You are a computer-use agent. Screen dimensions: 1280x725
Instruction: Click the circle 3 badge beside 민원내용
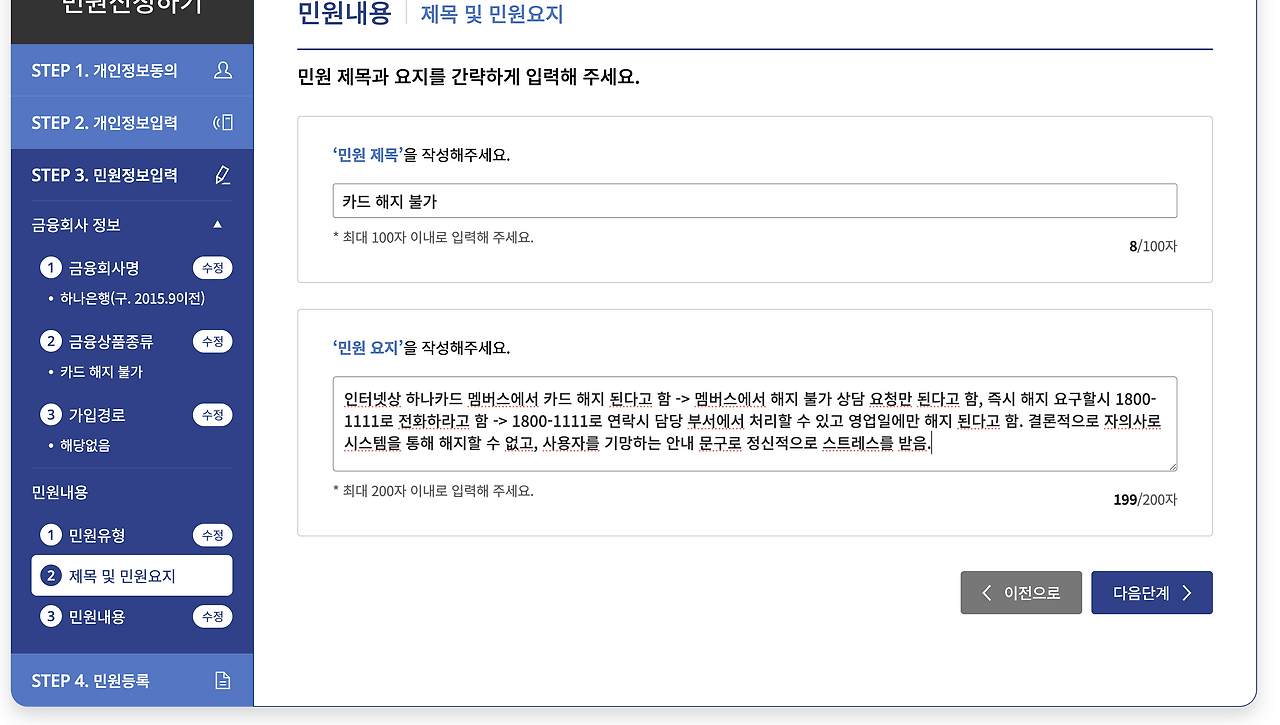coord(50,616)
